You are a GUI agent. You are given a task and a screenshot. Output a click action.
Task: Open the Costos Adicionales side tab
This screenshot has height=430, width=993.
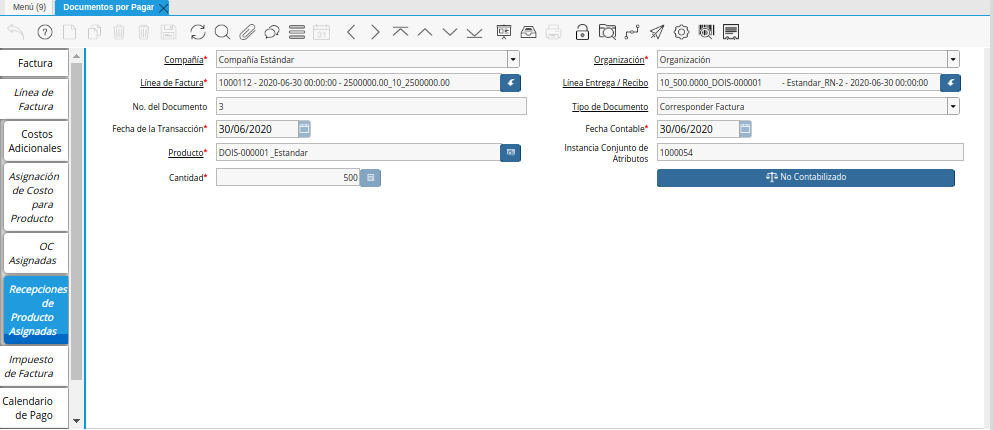pyautogui.click(x=36, y=141)
